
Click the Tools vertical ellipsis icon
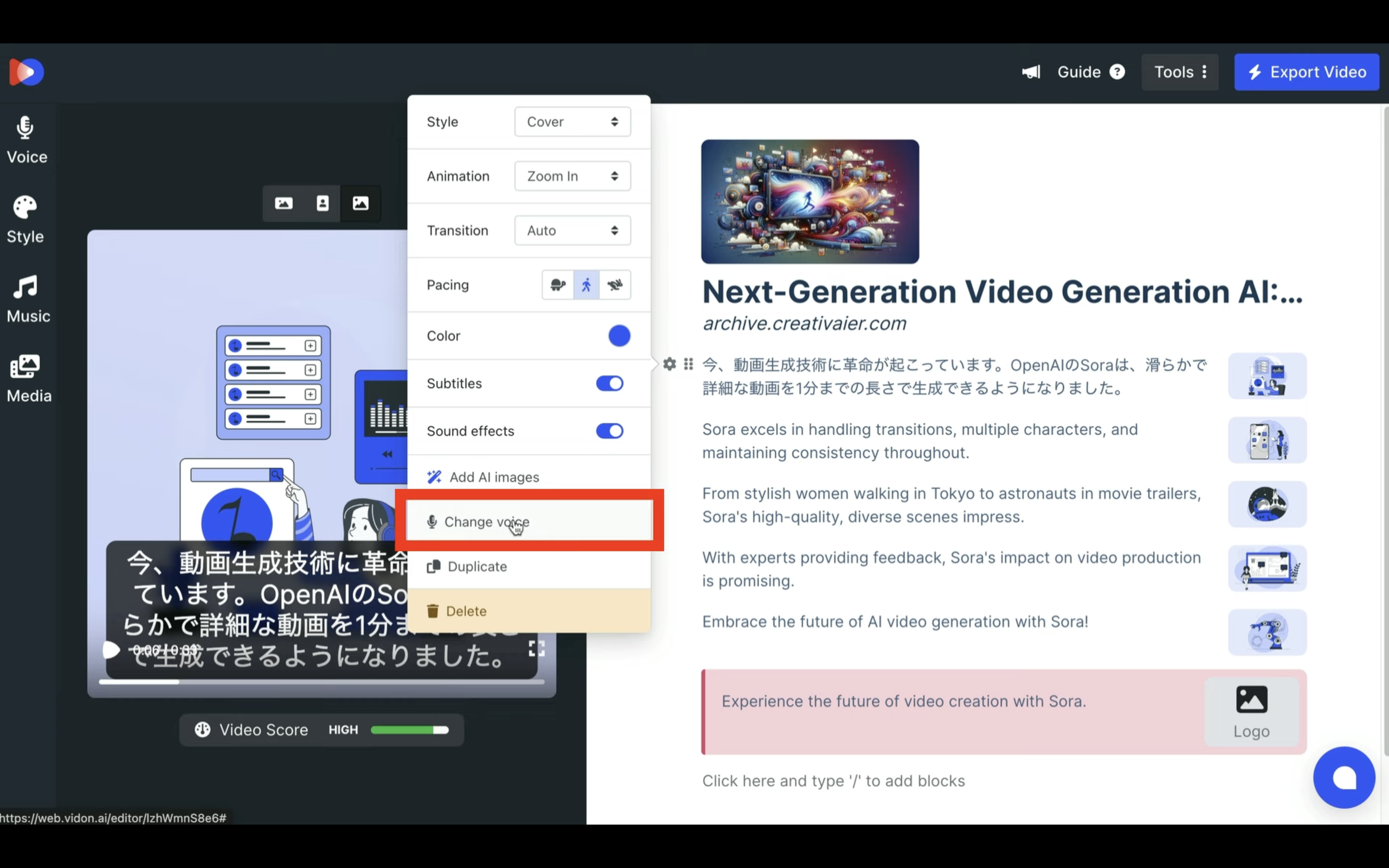(x=1204, y=72)
